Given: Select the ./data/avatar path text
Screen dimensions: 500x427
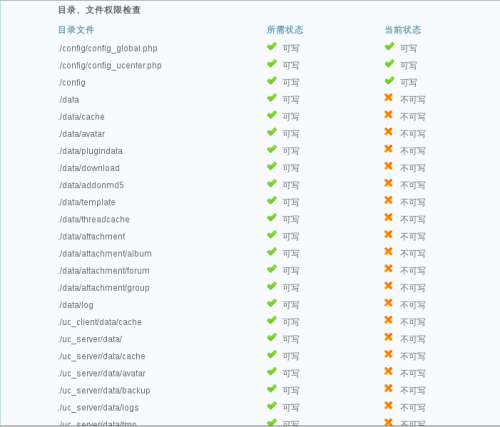Looking at the screenshot, I should (82, 134).
